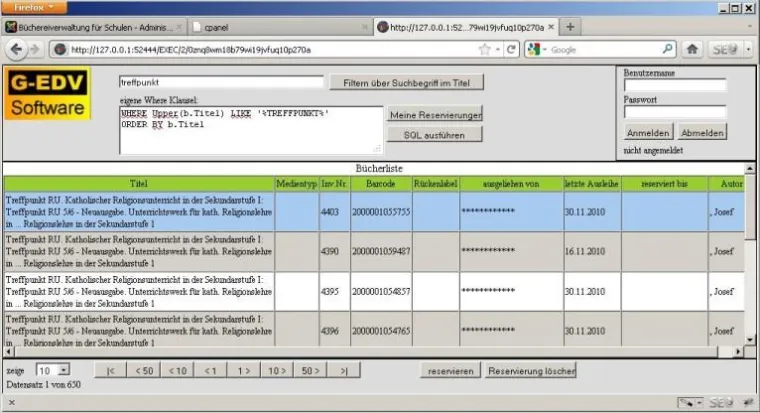
Task: Click the Benutzername input field
Action: [x=675, y=86]
